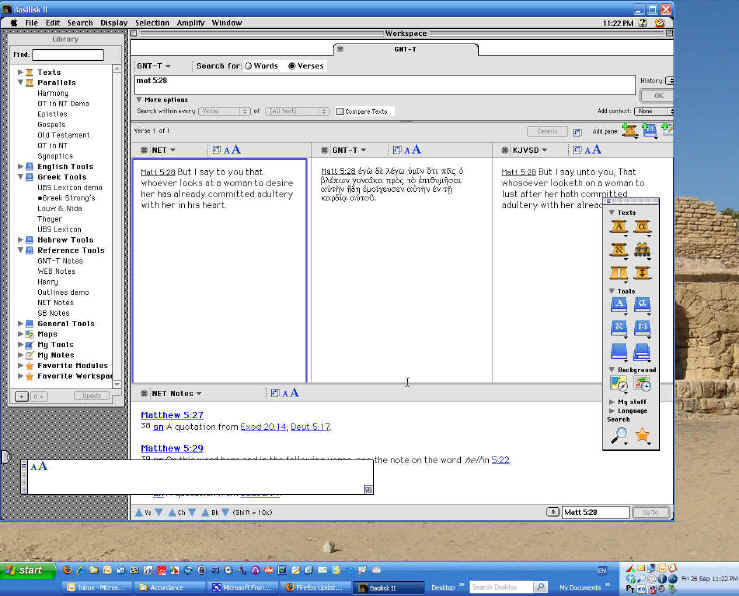Open Greek tools blue book in palette

(x=642, y=305)
